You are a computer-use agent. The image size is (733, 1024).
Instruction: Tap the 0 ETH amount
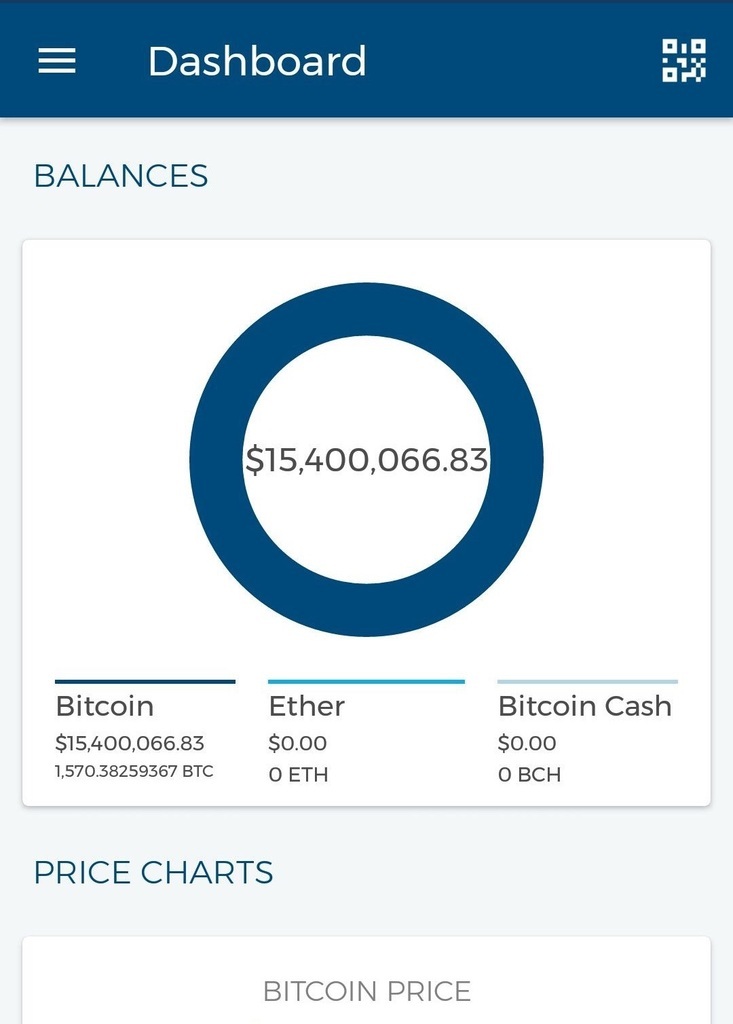pos(298,774)
